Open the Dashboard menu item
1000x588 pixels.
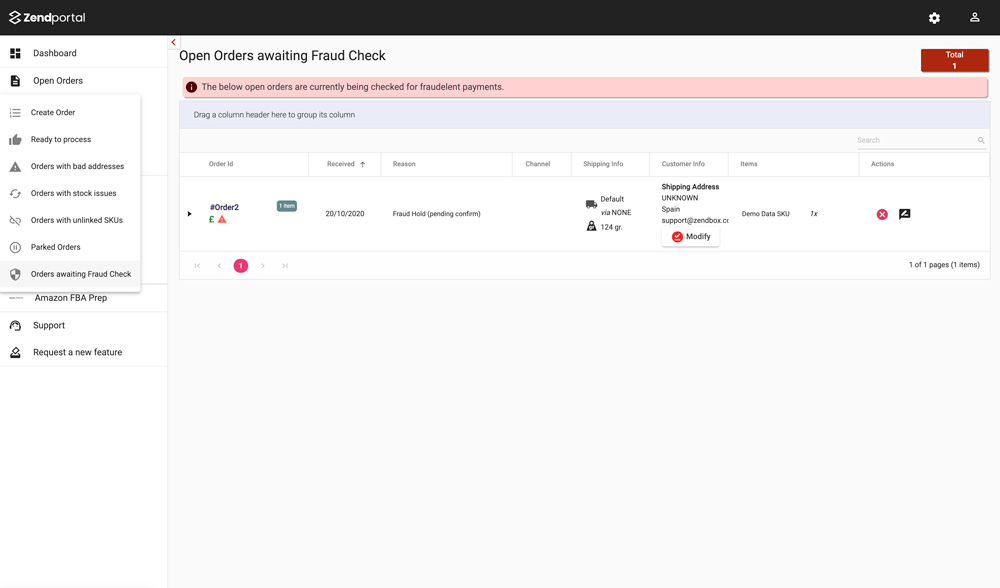54,53
